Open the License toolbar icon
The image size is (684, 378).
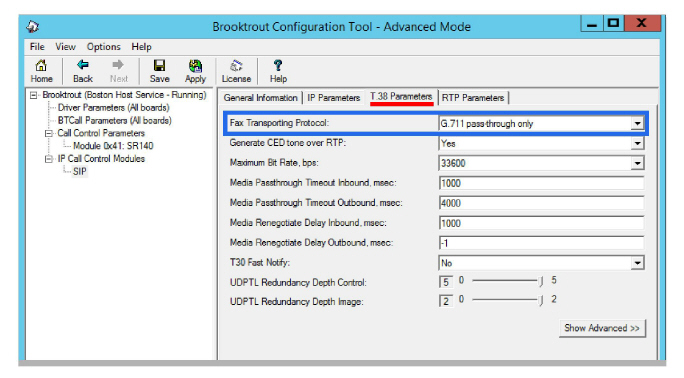tap(236, 72)
